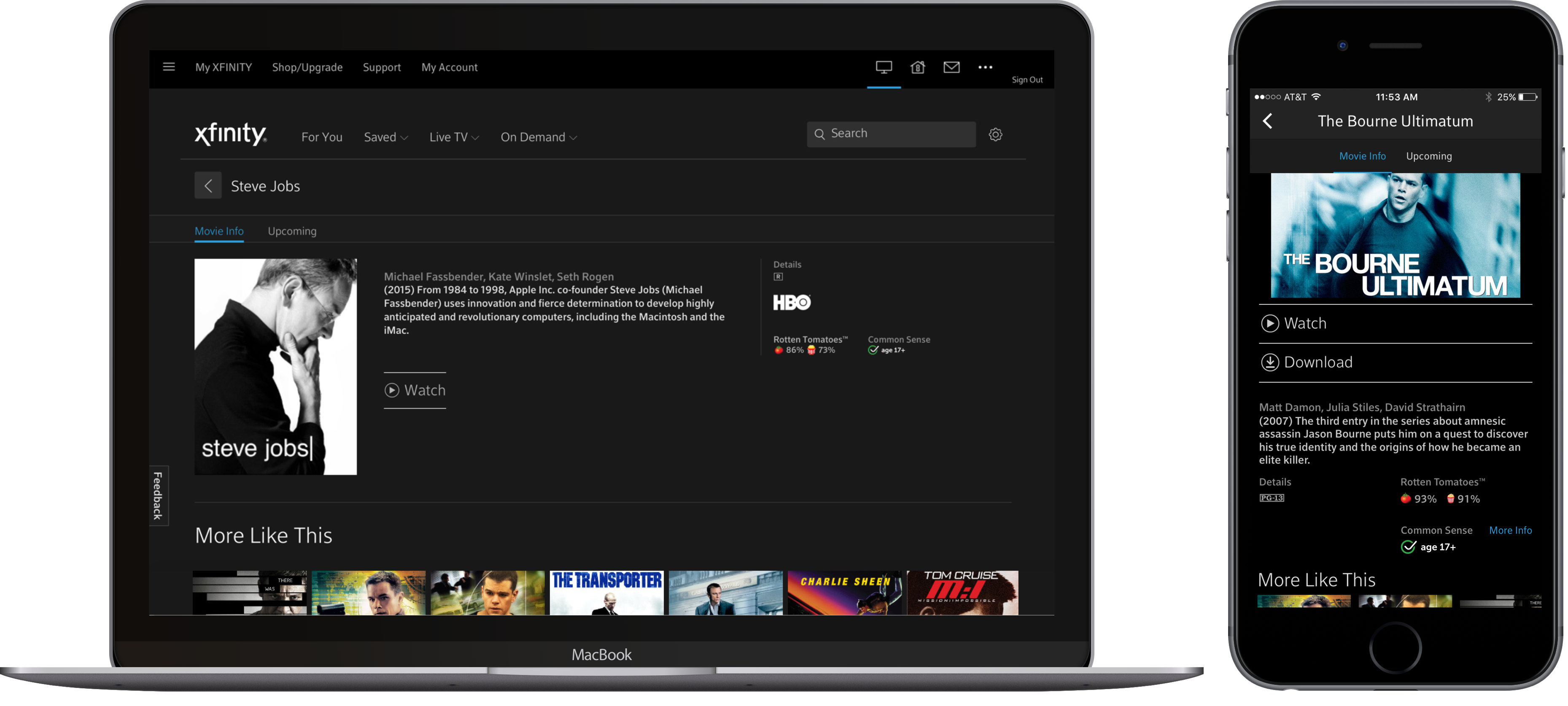
Task: Open the hamburger menu on the laptop
Action: [169, 67]
